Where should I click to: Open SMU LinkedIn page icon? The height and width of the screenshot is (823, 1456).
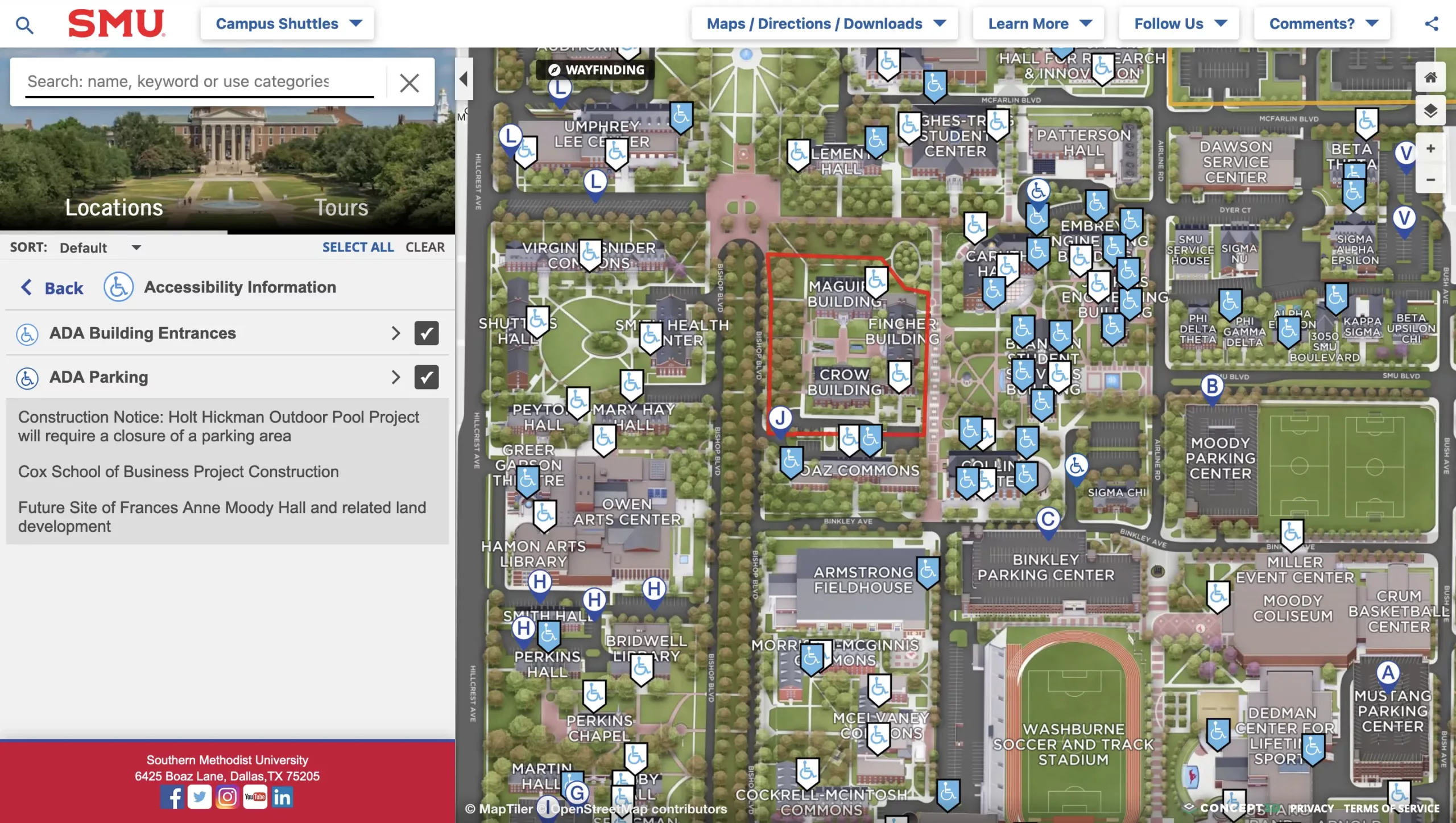tap(282, 797)
